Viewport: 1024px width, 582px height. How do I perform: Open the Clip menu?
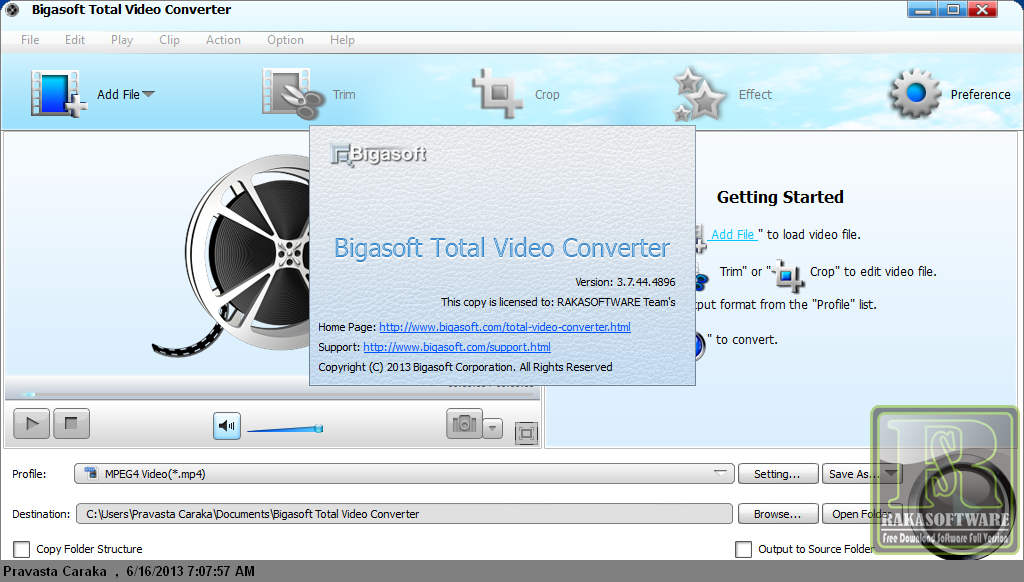(169, 40)
